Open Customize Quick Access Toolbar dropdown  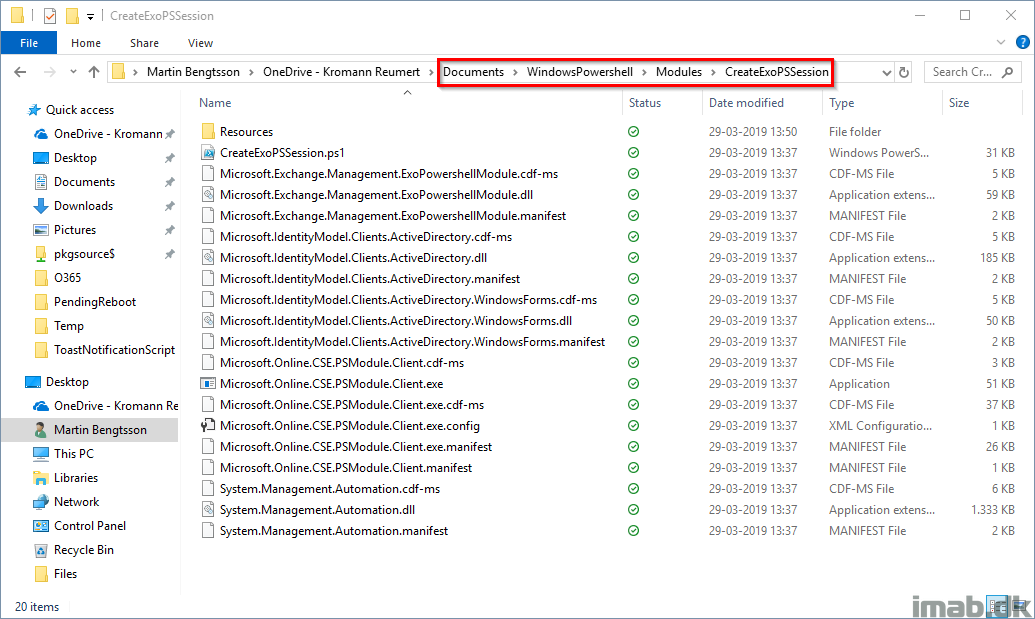pos(90,16)
